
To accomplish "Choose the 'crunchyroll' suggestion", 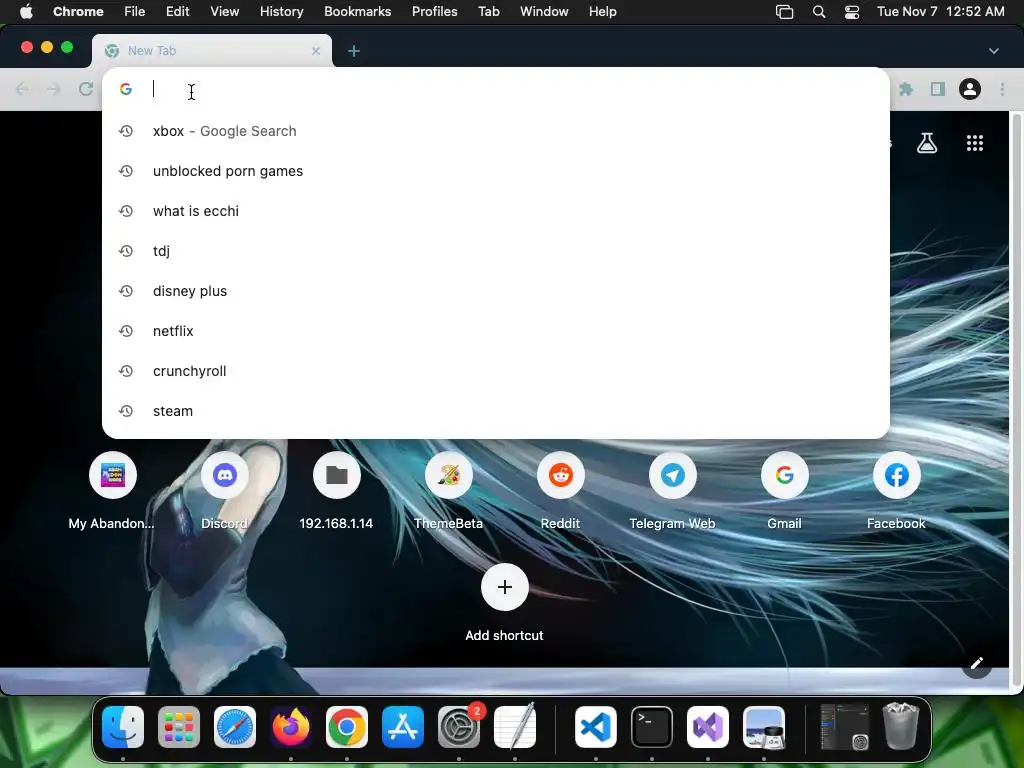I will (496, 371).
